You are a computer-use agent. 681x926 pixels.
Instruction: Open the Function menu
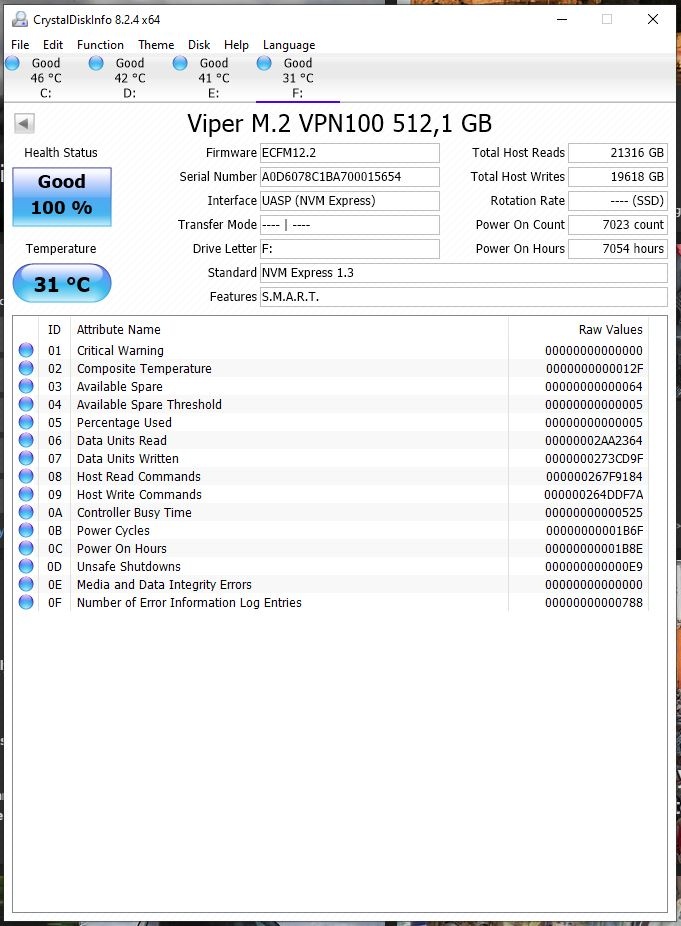click(100, 45)
